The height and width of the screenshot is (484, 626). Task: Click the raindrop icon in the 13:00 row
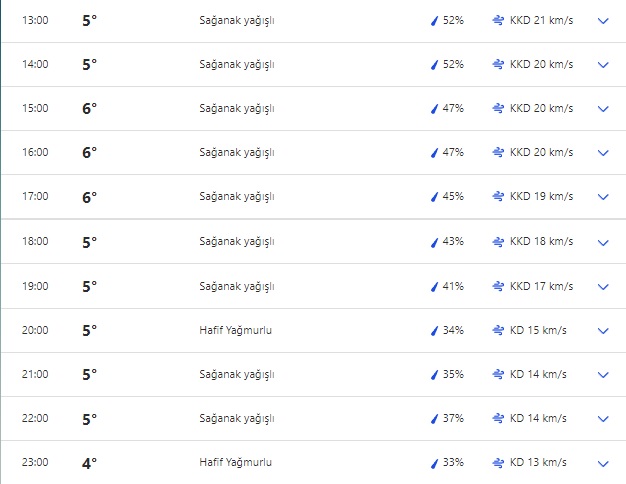(435, 20)
